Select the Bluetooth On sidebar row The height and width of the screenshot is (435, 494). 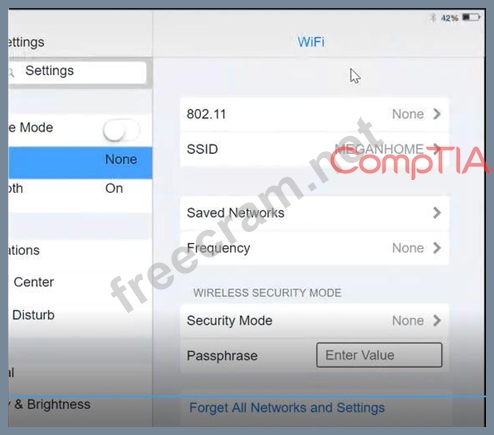coord(80,189)
